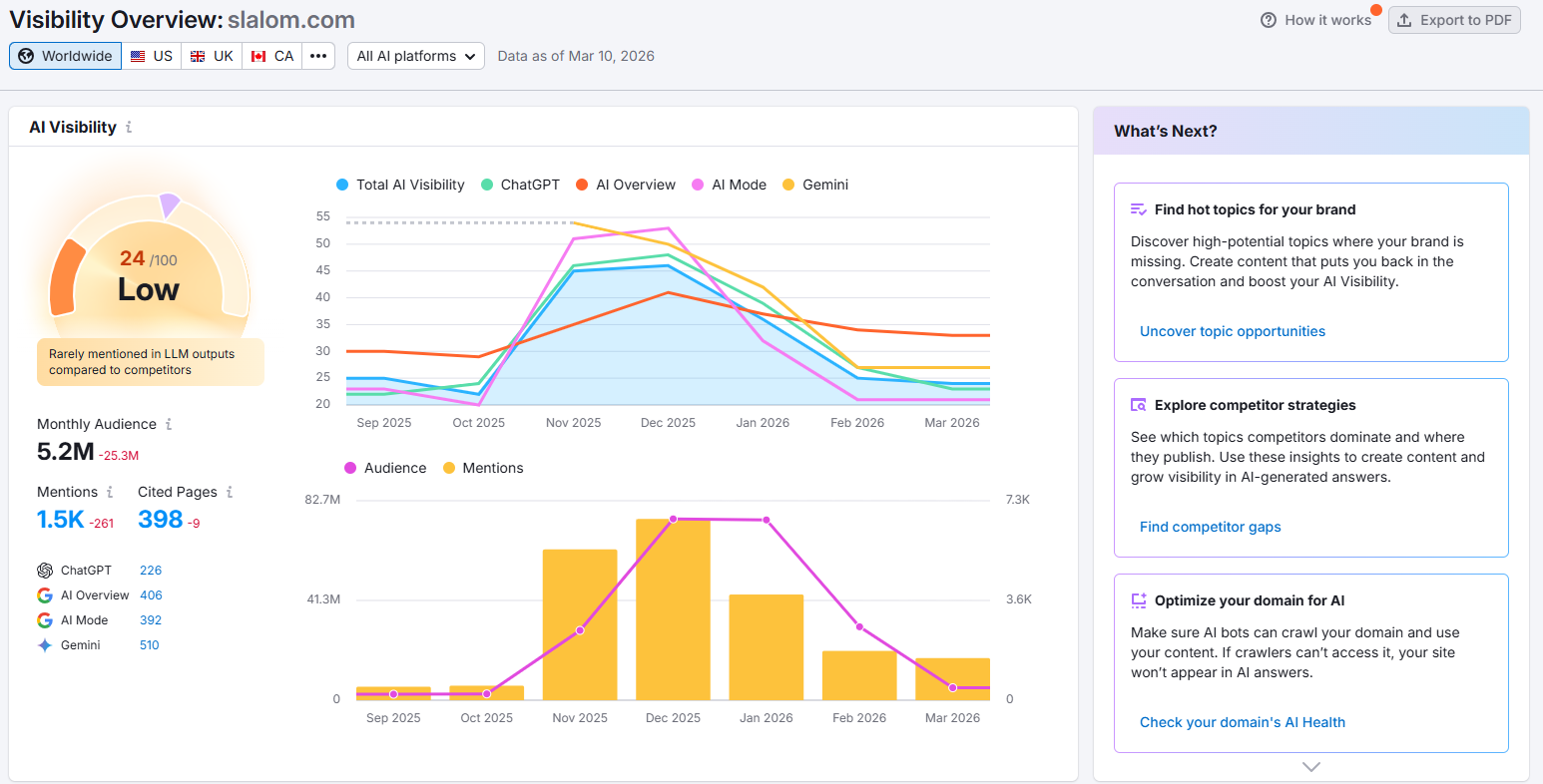This screenshot has width=1543, height=784.
Task: Click the Feb 2026 mentions bar
Action: click(859, 675)
